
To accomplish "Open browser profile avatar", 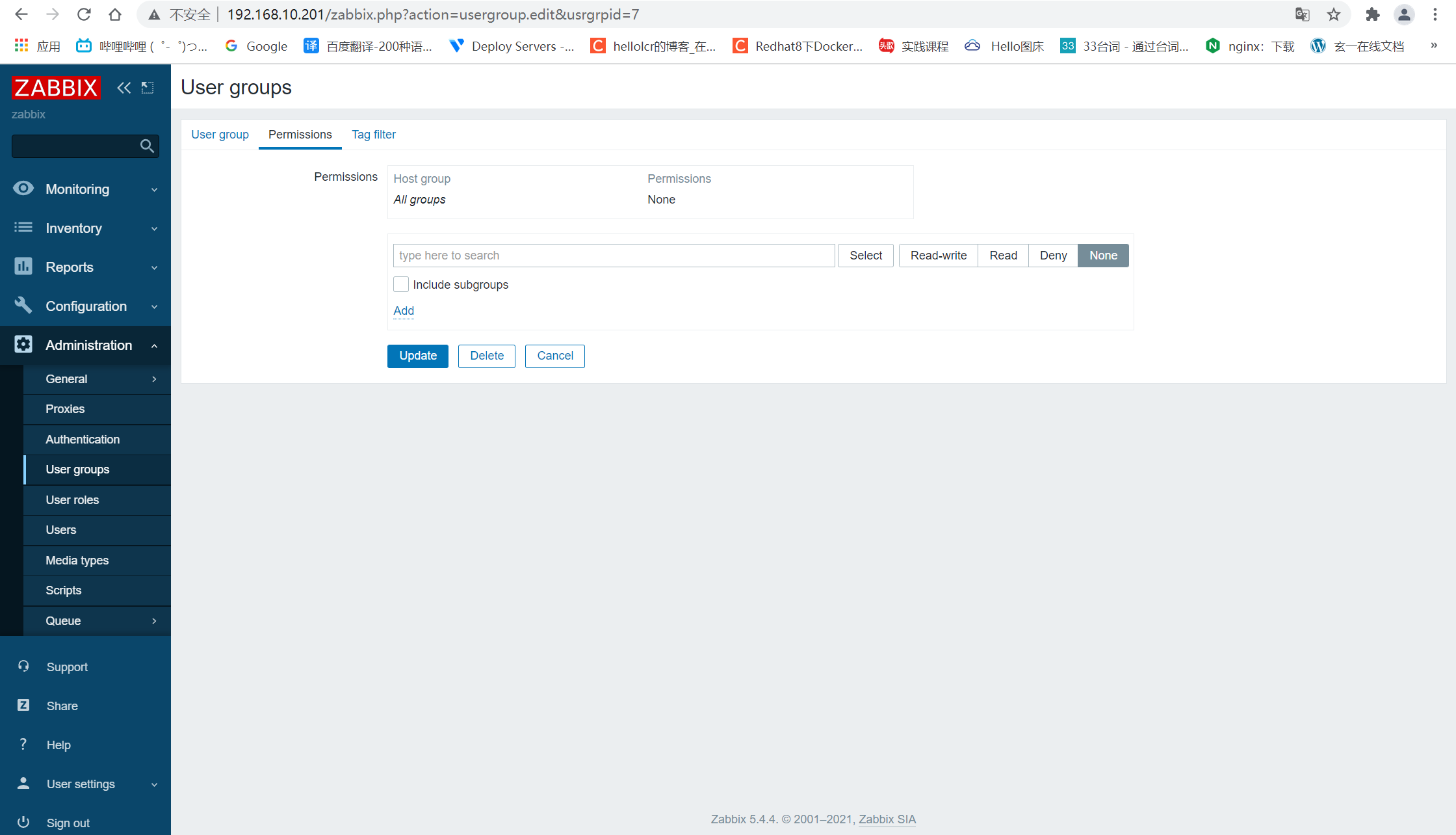I will pos(1404,14).
